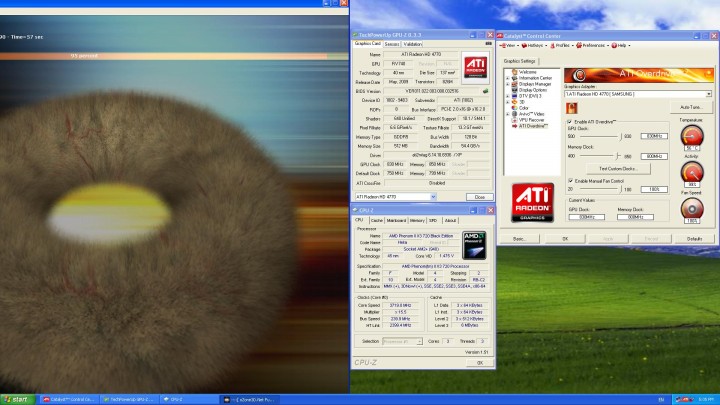This screenshot has height=405, width=720.
Task: Open the Windows Start menu
Action: 18,399
